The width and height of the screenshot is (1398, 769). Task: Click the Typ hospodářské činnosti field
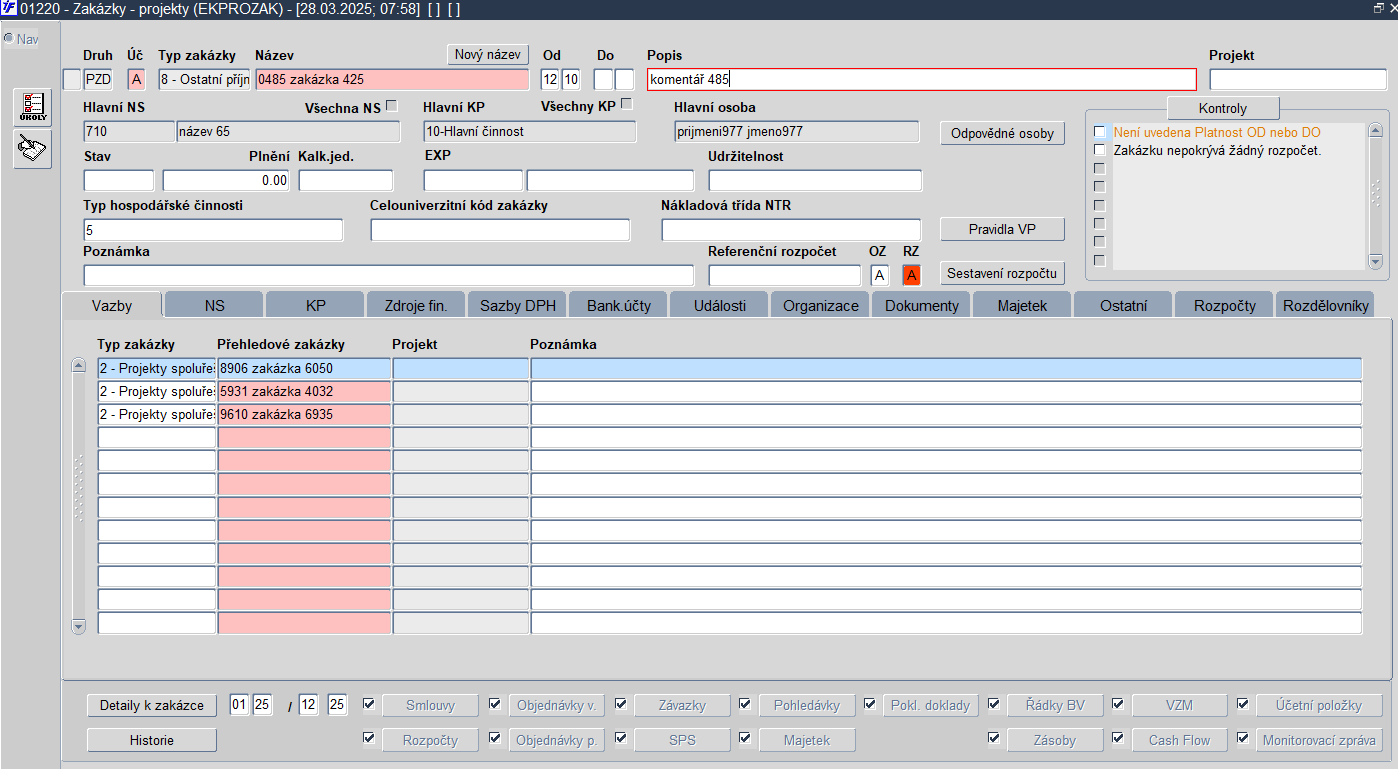(x=213, y=230)
